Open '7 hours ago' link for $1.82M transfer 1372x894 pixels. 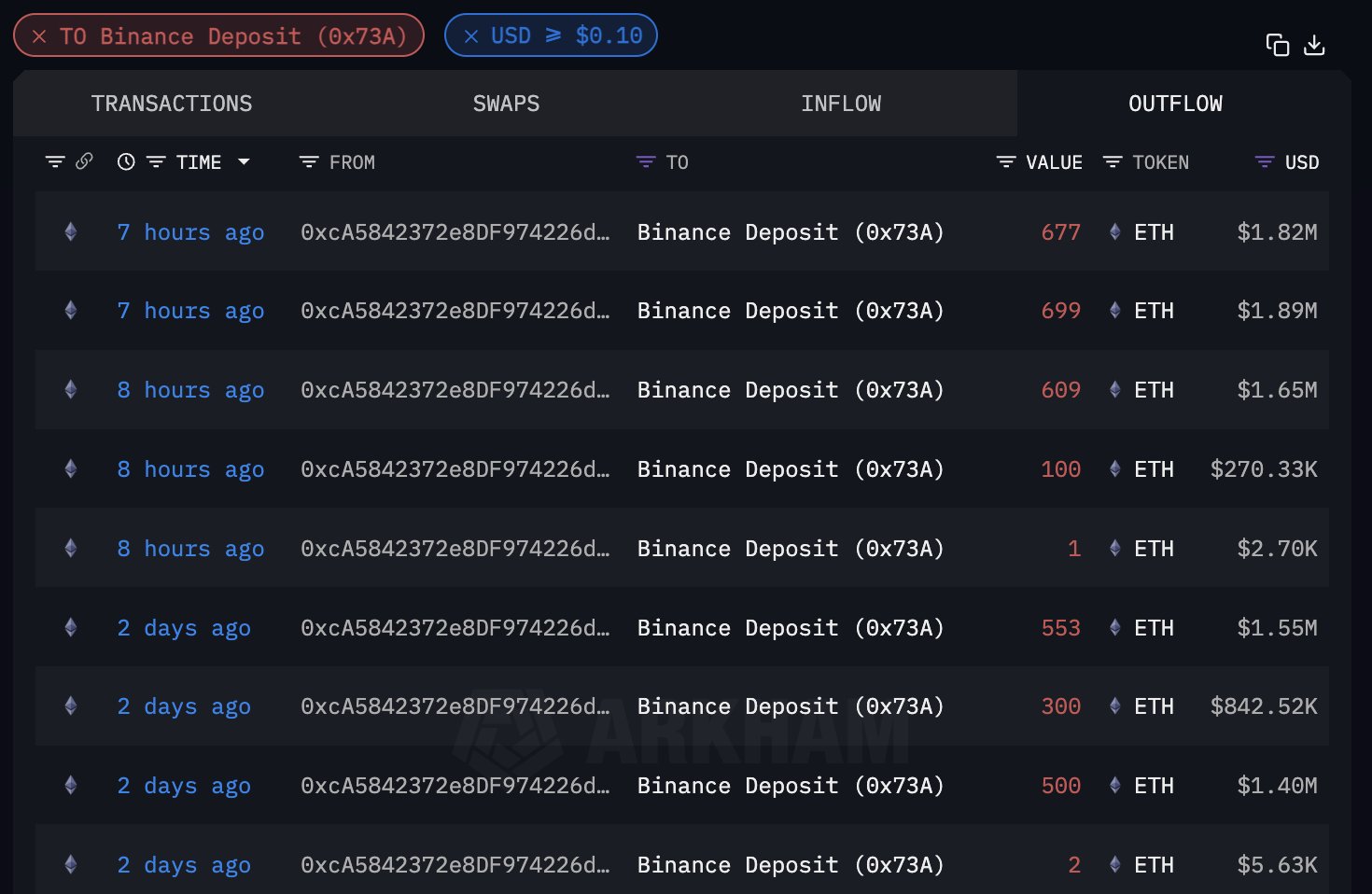click(190, 232)
